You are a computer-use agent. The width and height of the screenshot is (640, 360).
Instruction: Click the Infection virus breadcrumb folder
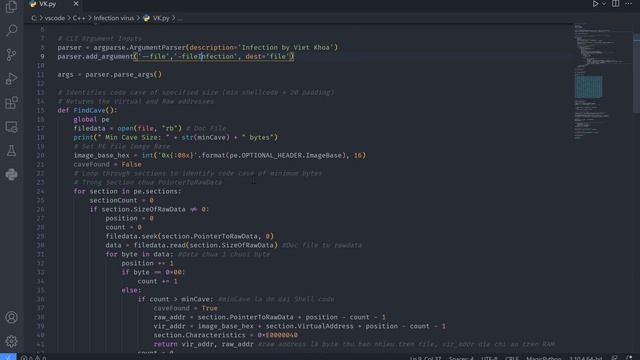[113, 18]
